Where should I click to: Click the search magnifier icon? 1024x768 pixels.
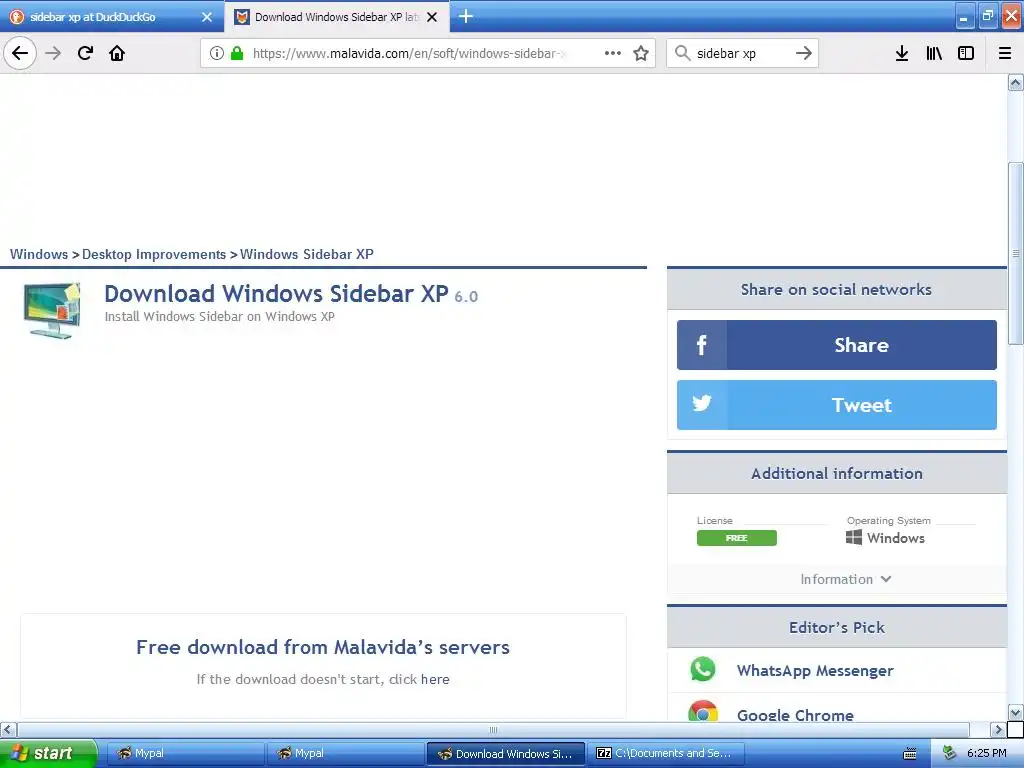682,53
